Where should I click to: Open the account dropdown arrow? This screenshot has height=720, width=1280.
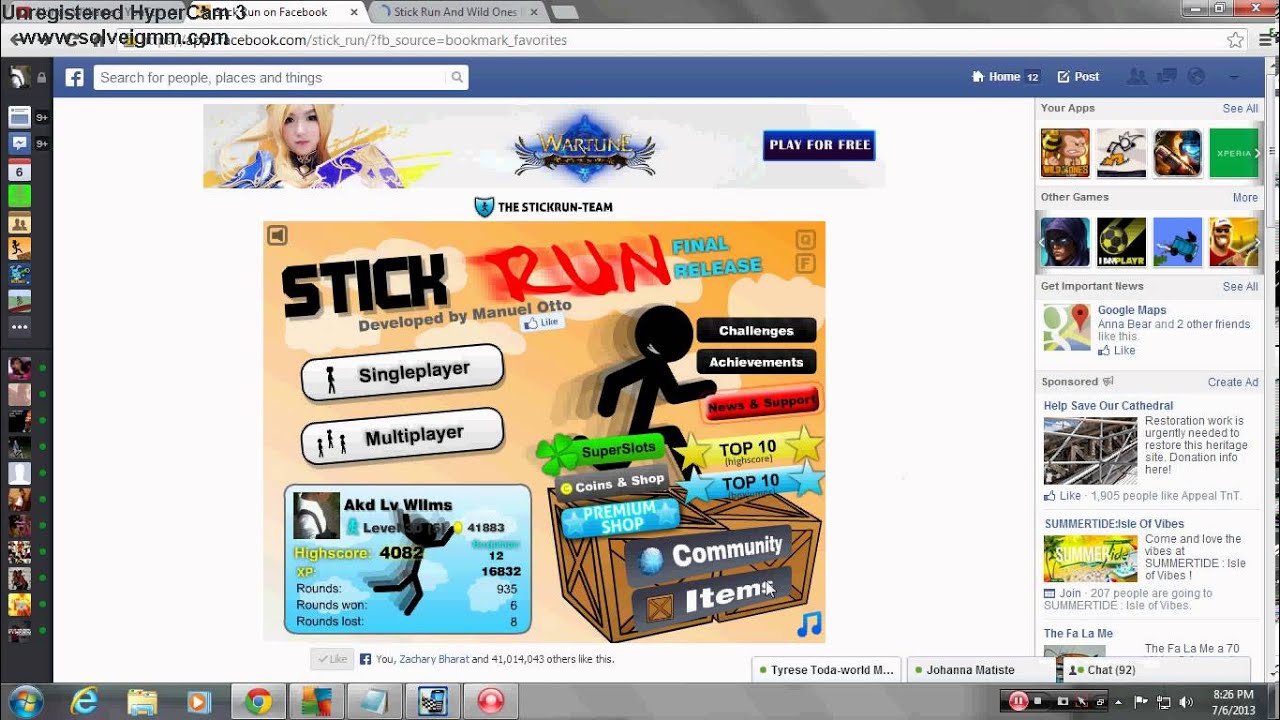(1234, 77)
